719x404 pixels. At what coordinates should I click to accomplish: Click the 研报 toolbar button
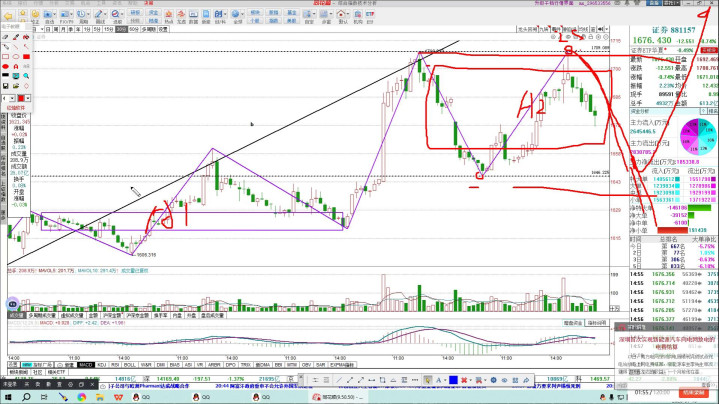click(x=135, y=12)
